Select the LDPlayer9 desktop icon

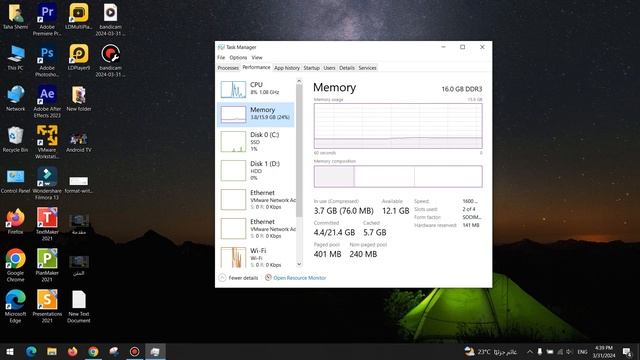click(x=78, y=57)
